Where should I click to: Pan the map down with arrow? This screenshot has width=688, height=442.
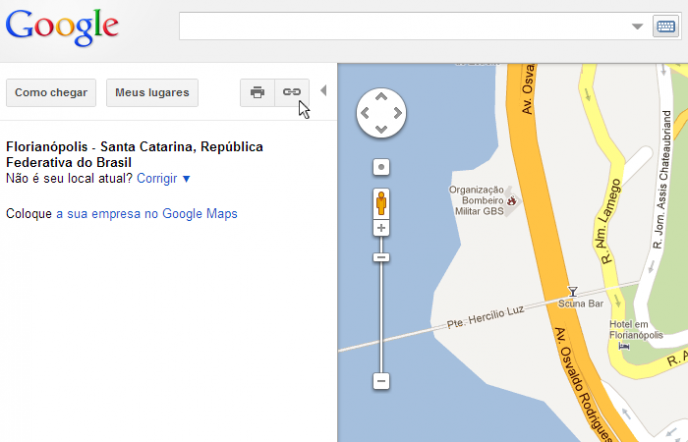[x=381, y=129]
